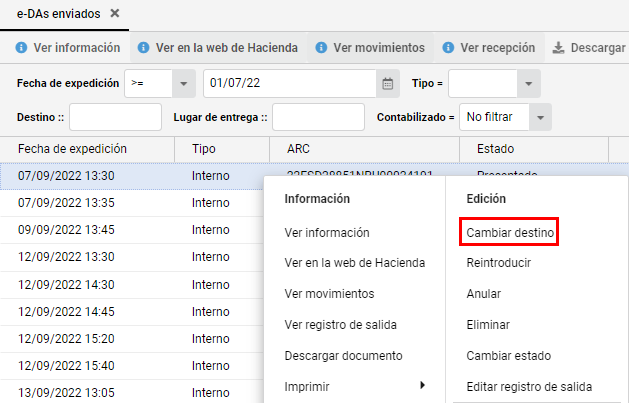Choose Descargar documento menu entry
Screen dimensions: 629x403
[343, 356]
